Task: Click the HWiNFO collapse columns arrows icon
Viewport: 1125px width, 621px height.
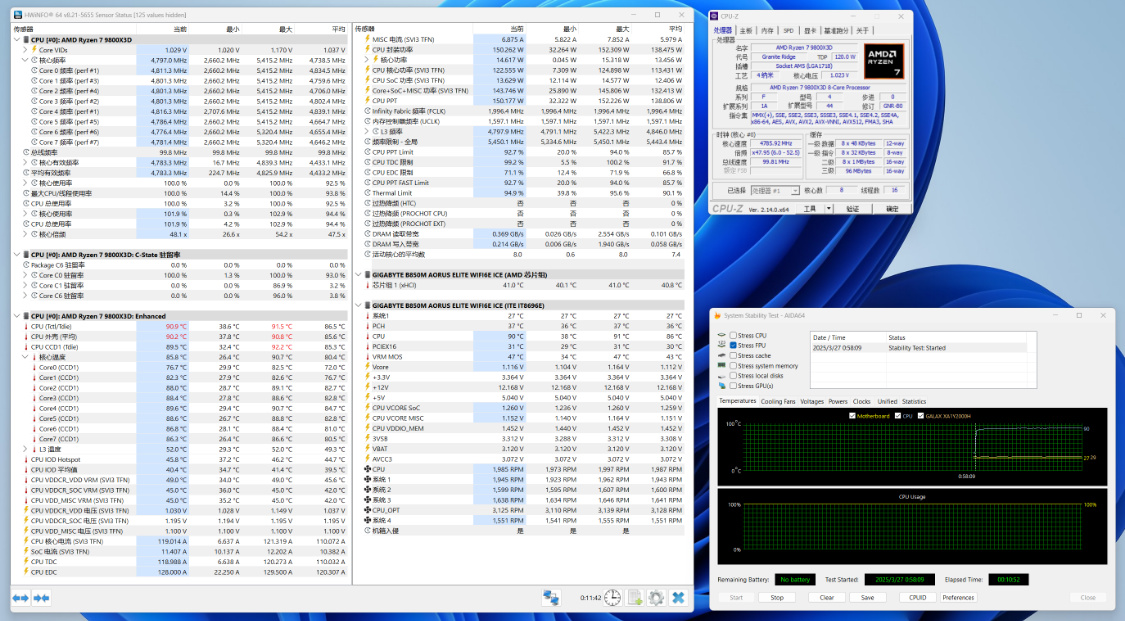Action: pos(41,597)
